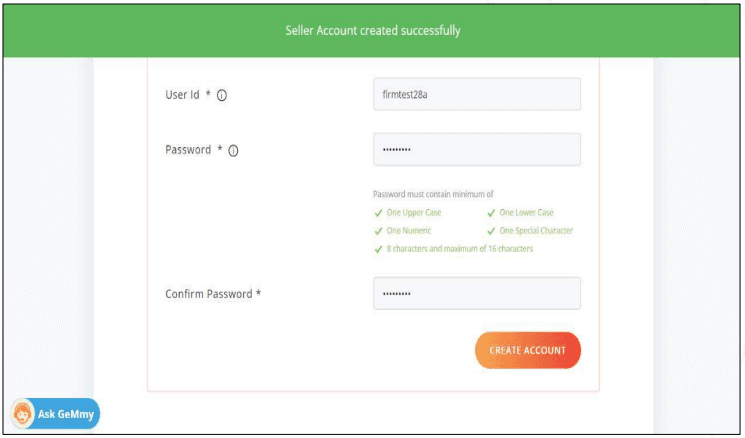Focus the Confirm Password input field
This screenshot has height=438, width=745.
476,294
